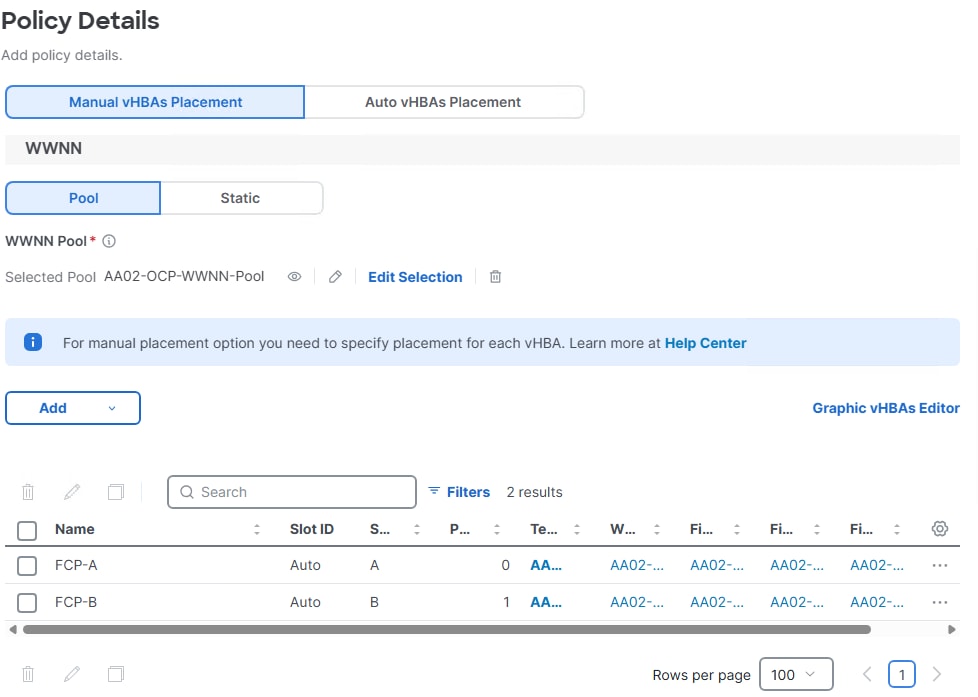This screenshot has width=978, height=697.
Task: Click AA02-OCP-WWNN-Pool selected pool text
Action: click(184, 276)
